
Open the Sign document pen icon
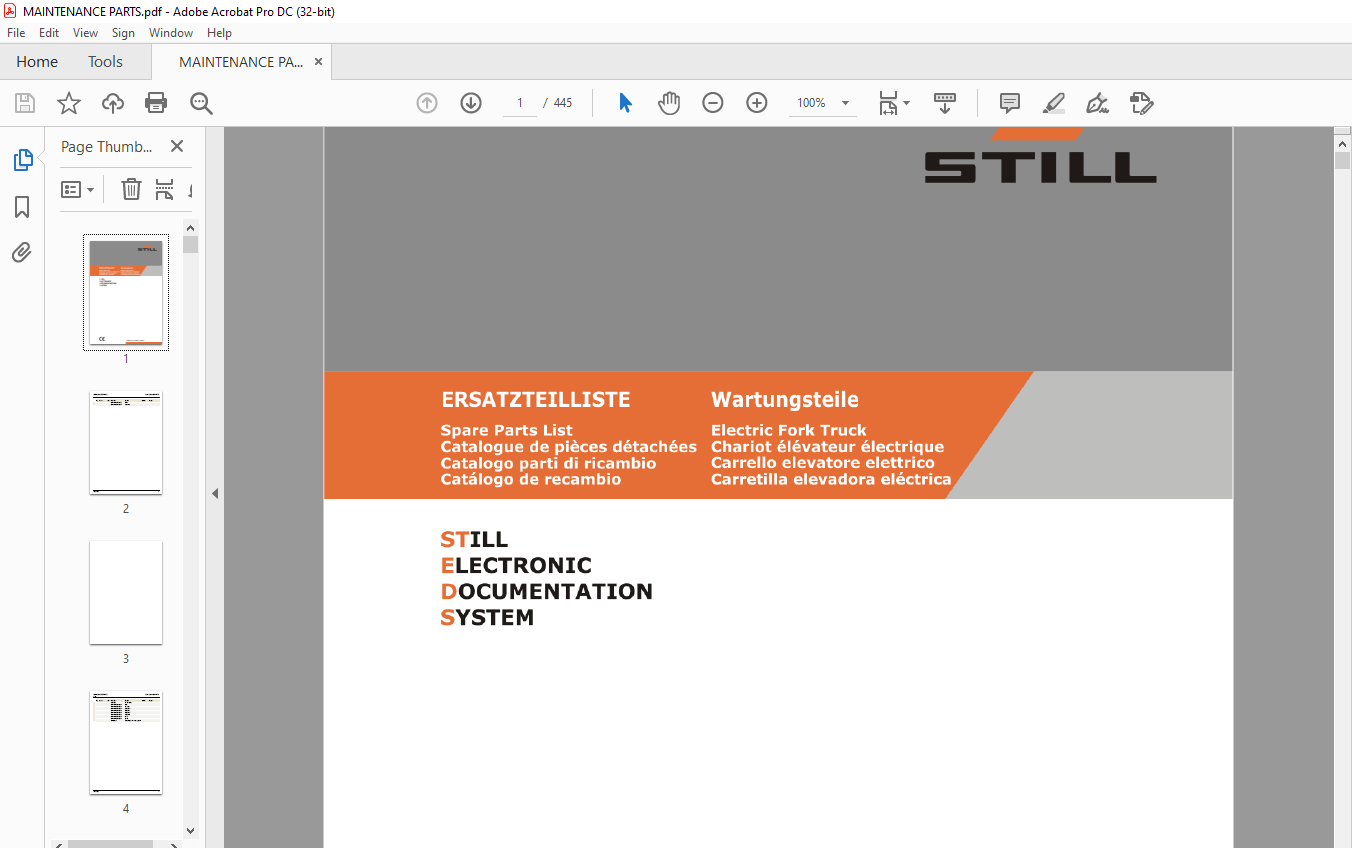coord(1097,103)
